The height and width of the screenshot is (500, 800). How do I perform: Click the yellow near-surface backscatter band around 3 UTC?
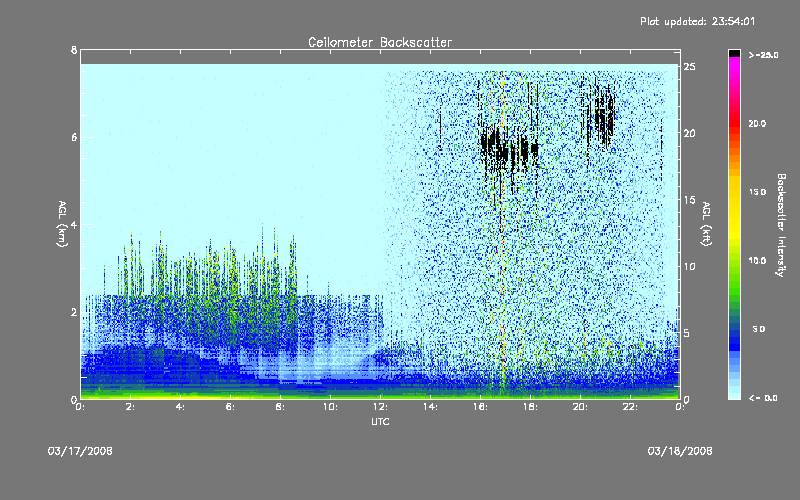click(x=153, y=395)
